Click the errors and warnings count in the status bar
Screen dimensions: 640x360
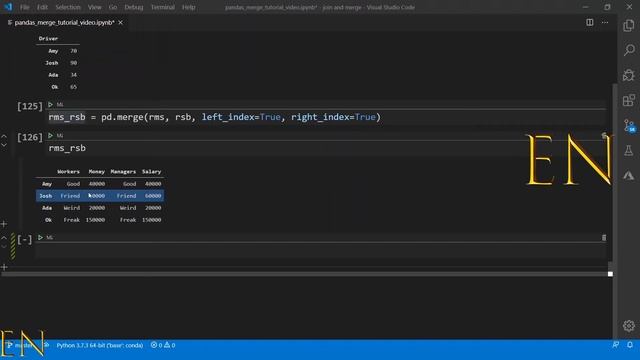click(163, 345)
